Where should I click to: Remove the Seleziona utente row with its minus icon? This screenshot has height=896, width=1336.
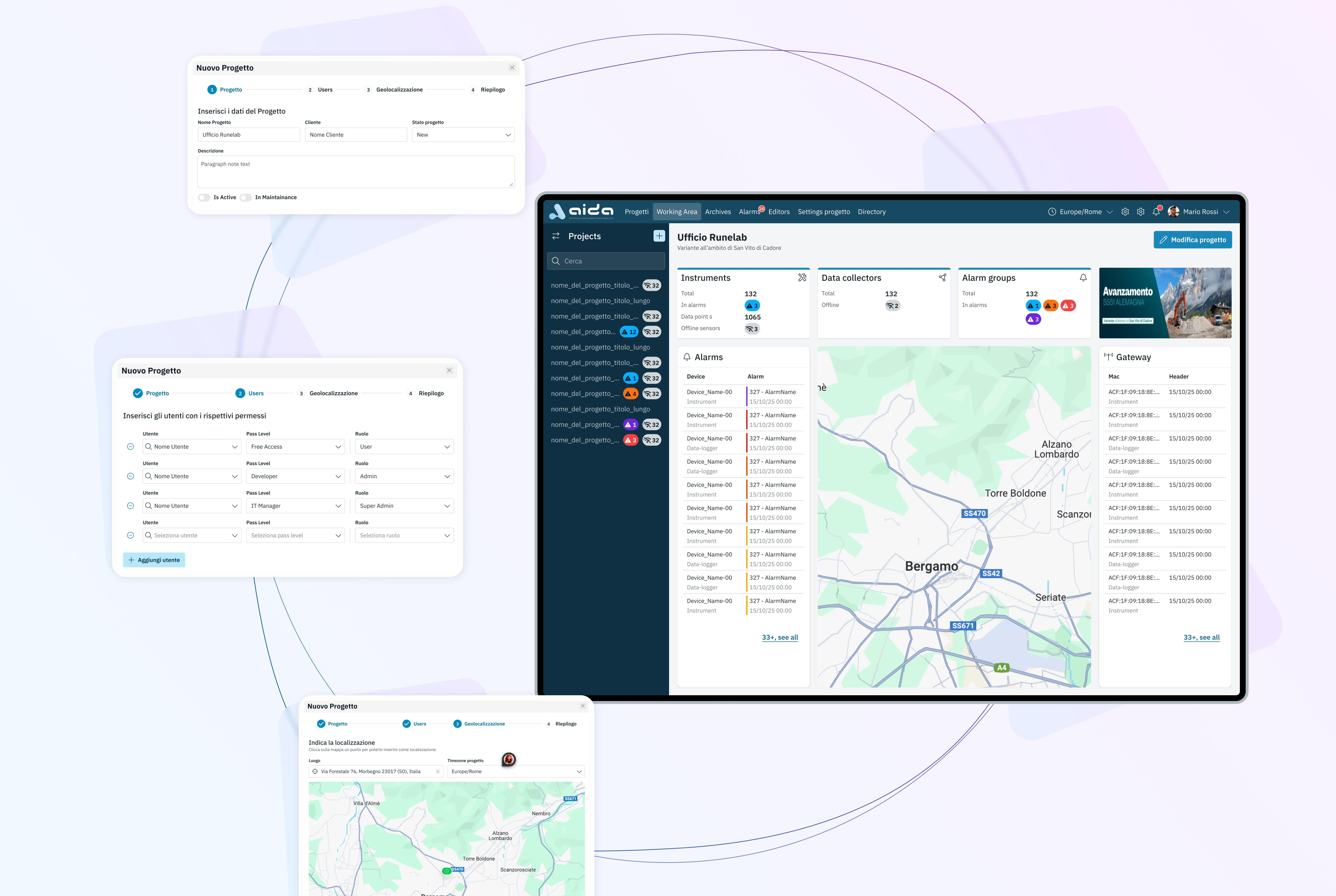coord(130,535)
